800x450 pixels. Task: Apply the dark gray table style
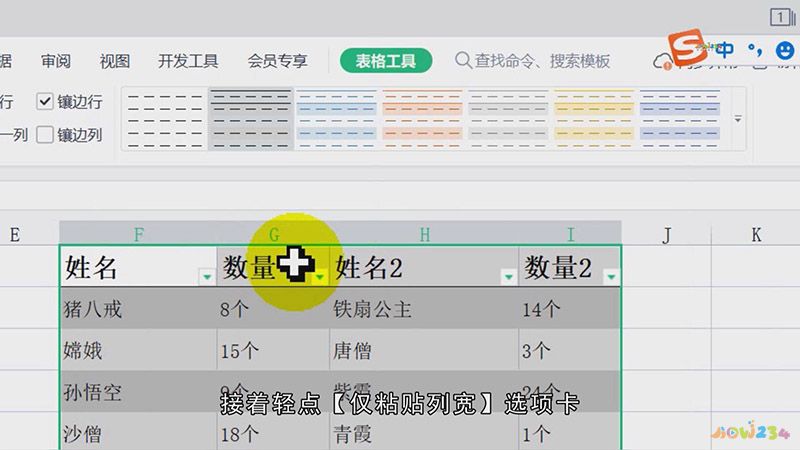(251, 120)
